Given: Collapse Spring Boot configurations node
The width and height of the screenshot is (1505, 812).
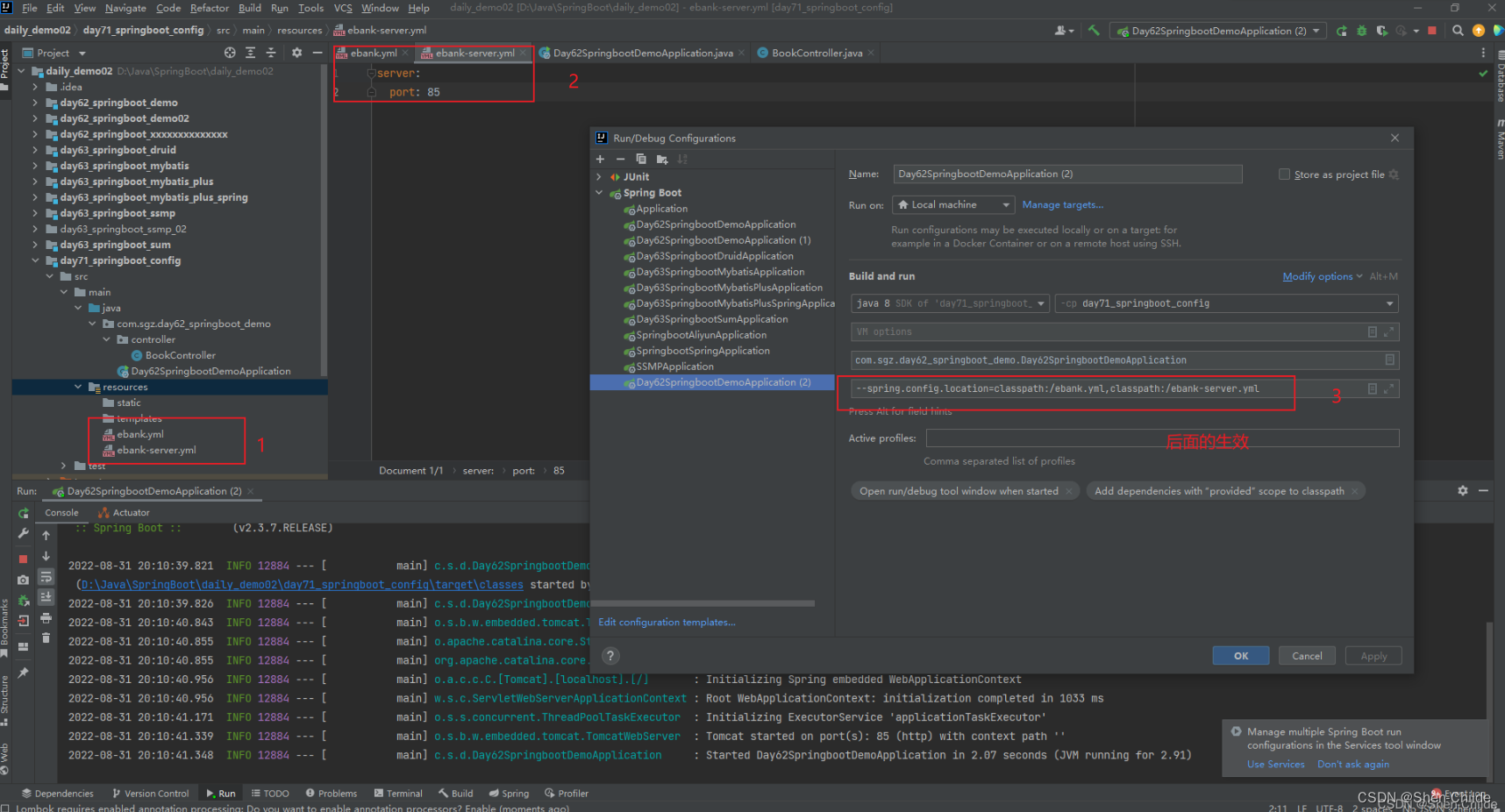Looking at the screenshot, I should tap(599, 193).
